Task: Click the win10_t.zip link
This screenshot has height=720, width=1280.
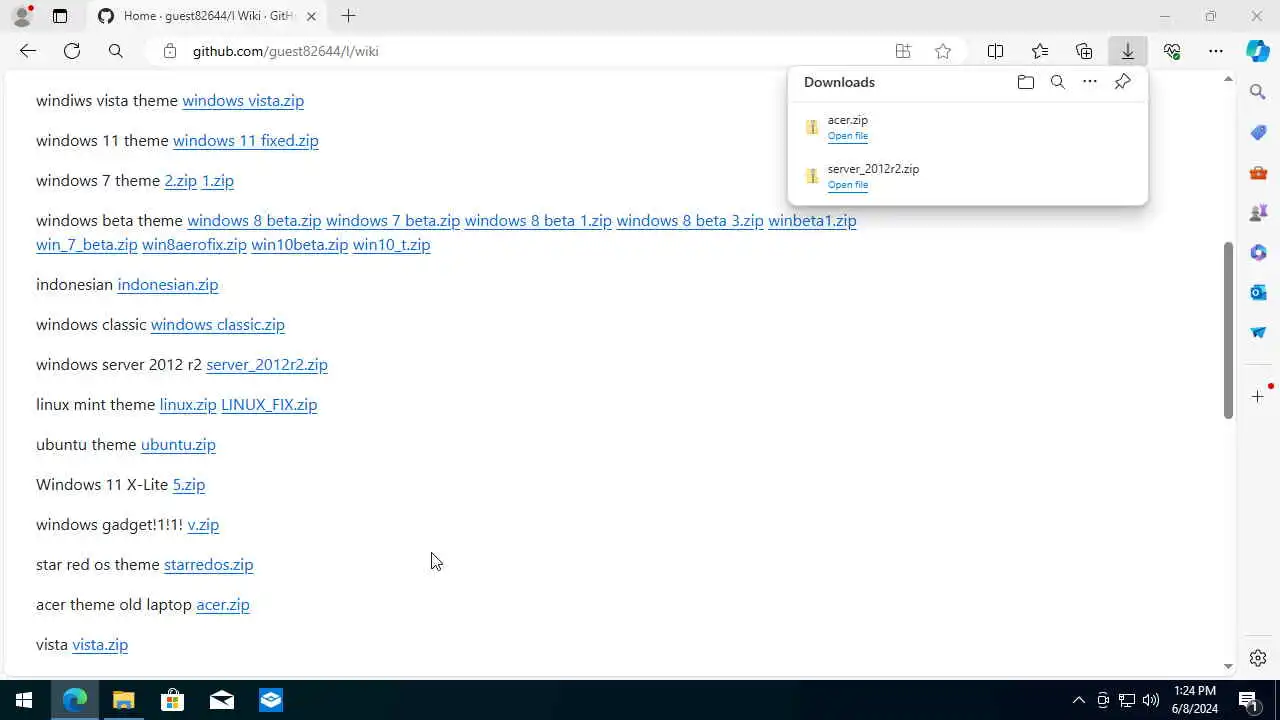Action: 392,244
